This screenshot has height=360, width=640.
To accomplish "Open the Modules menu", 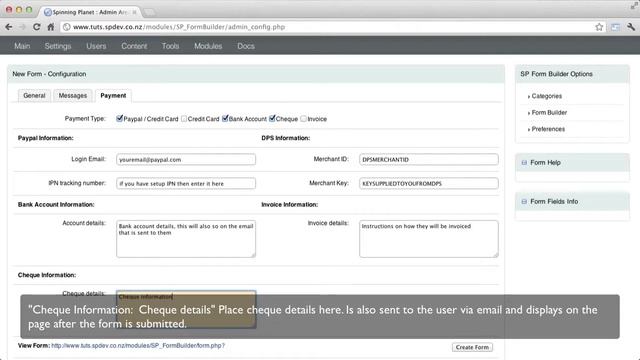I will 208,46.
